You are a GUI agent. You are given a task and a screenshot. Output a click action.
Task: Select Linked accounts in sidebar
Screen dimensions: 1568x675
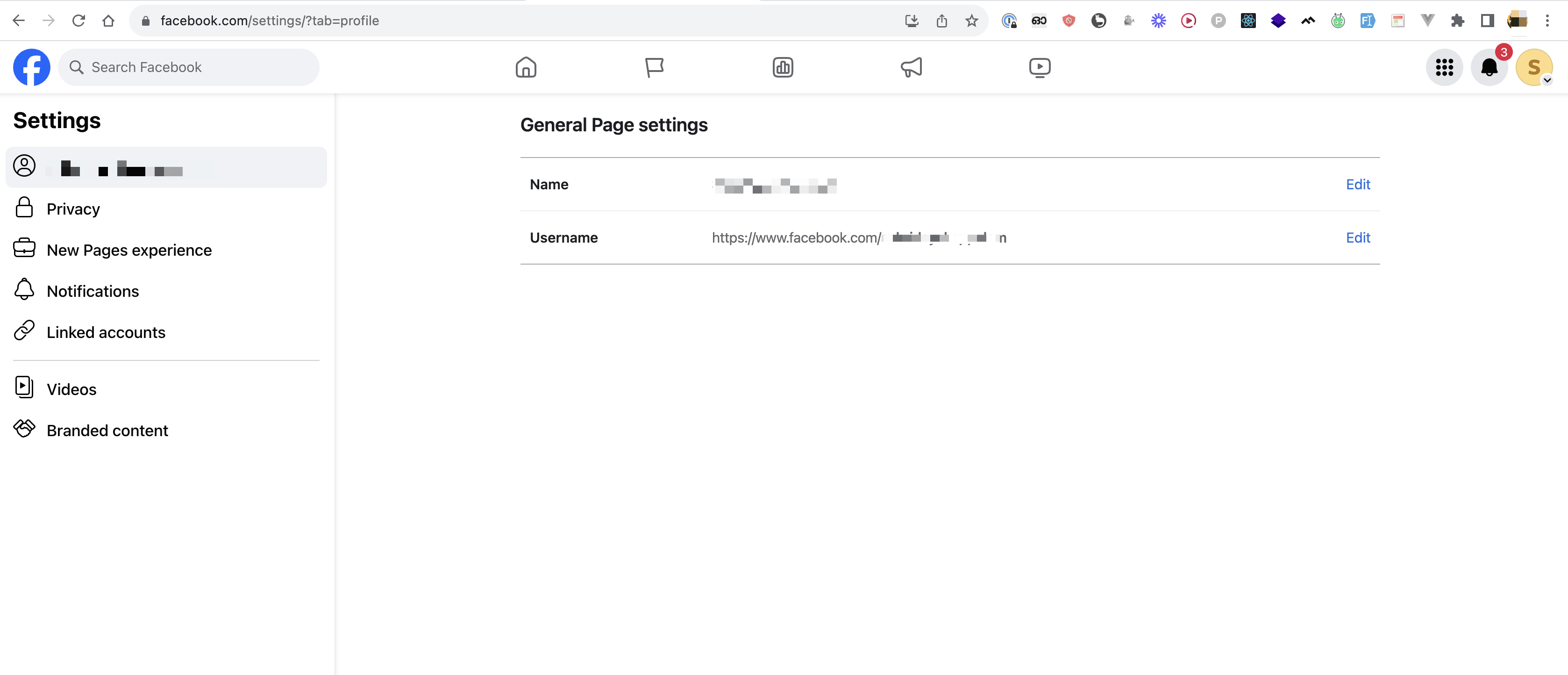click(x=106, y=332)
